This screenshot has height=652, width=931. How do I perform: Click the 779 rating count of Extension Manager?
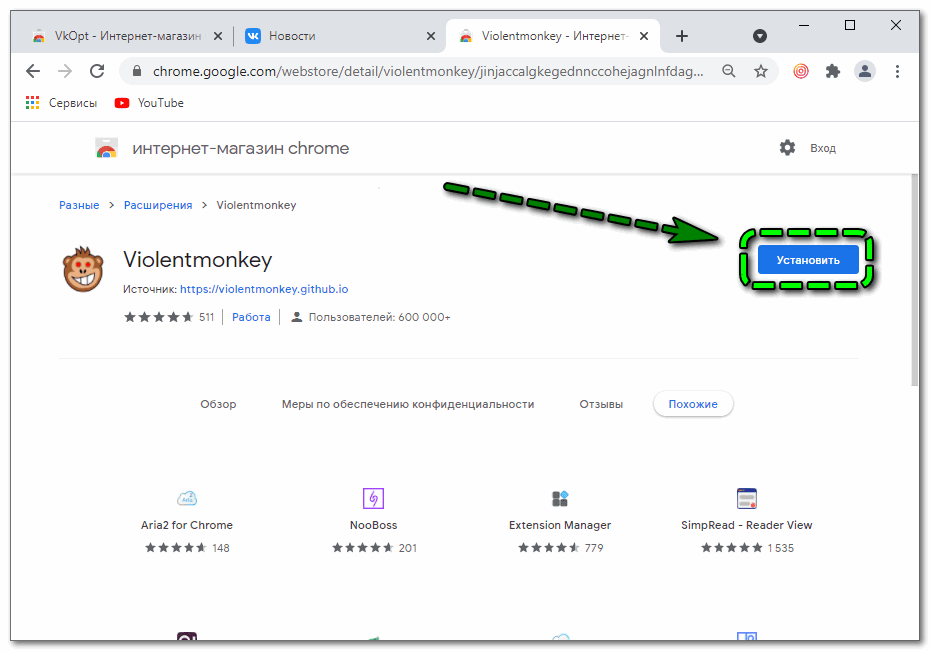(594, 548)
